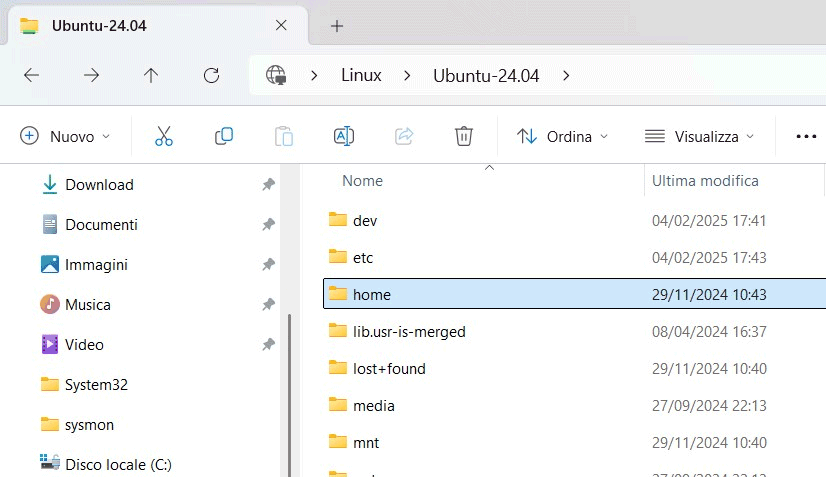Select the home folder row

[x=574, y=294]
